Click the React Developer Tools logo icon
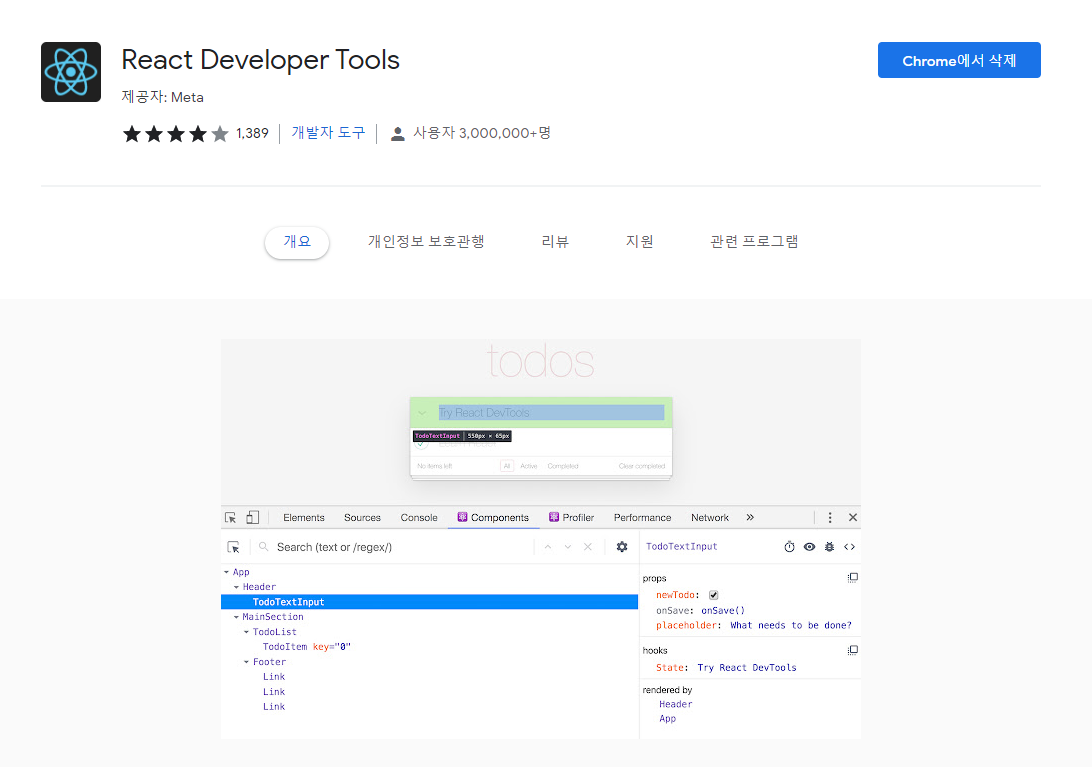The image size is (1092, 767). coord(71,72)
